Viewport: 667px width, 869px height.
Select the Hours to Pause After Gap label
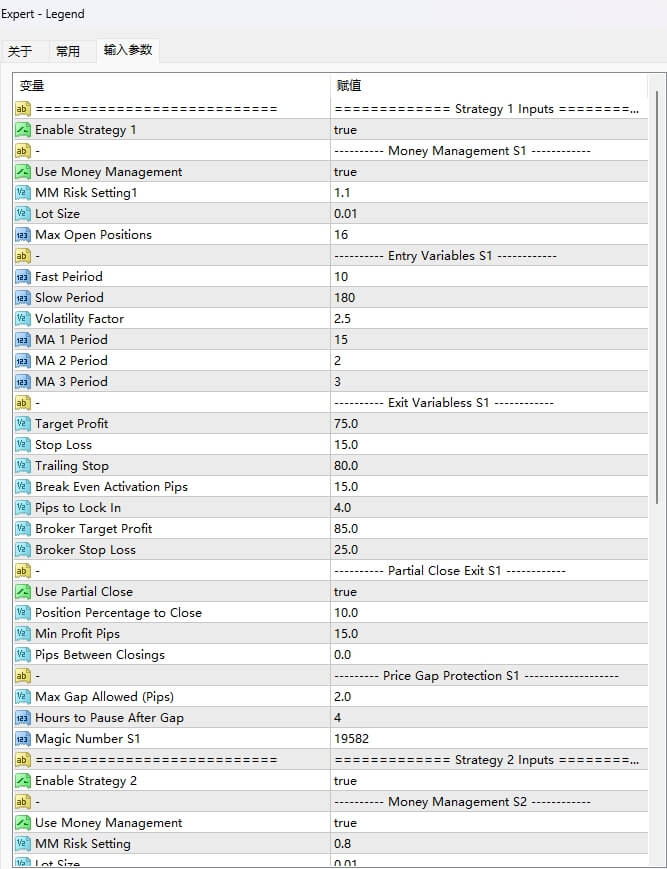(109, 718)
